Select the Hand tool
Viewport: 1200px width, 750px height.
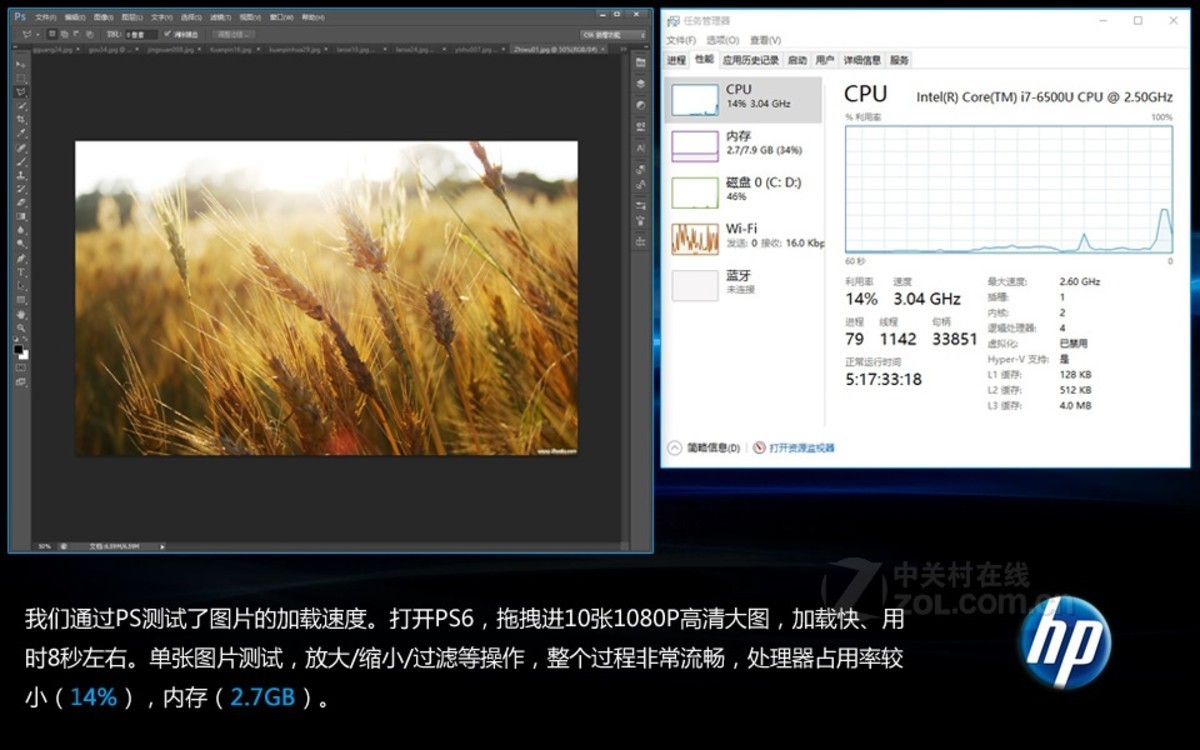(21, 314)
